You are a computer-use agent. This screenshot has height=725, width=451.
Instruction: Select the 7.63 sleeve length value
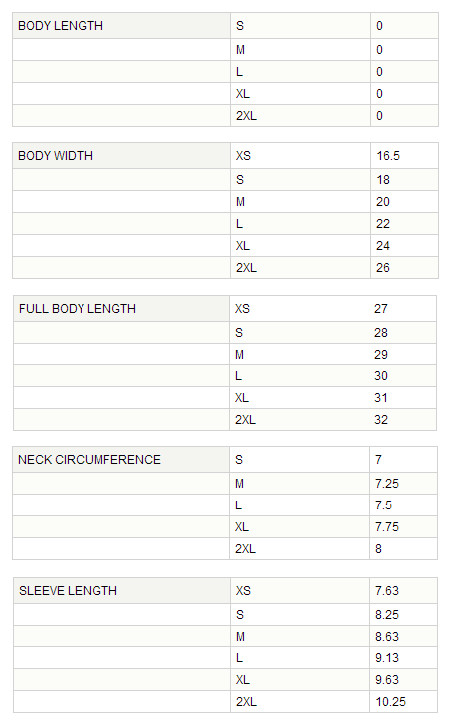pyautogui.click(x=387, y=590)
